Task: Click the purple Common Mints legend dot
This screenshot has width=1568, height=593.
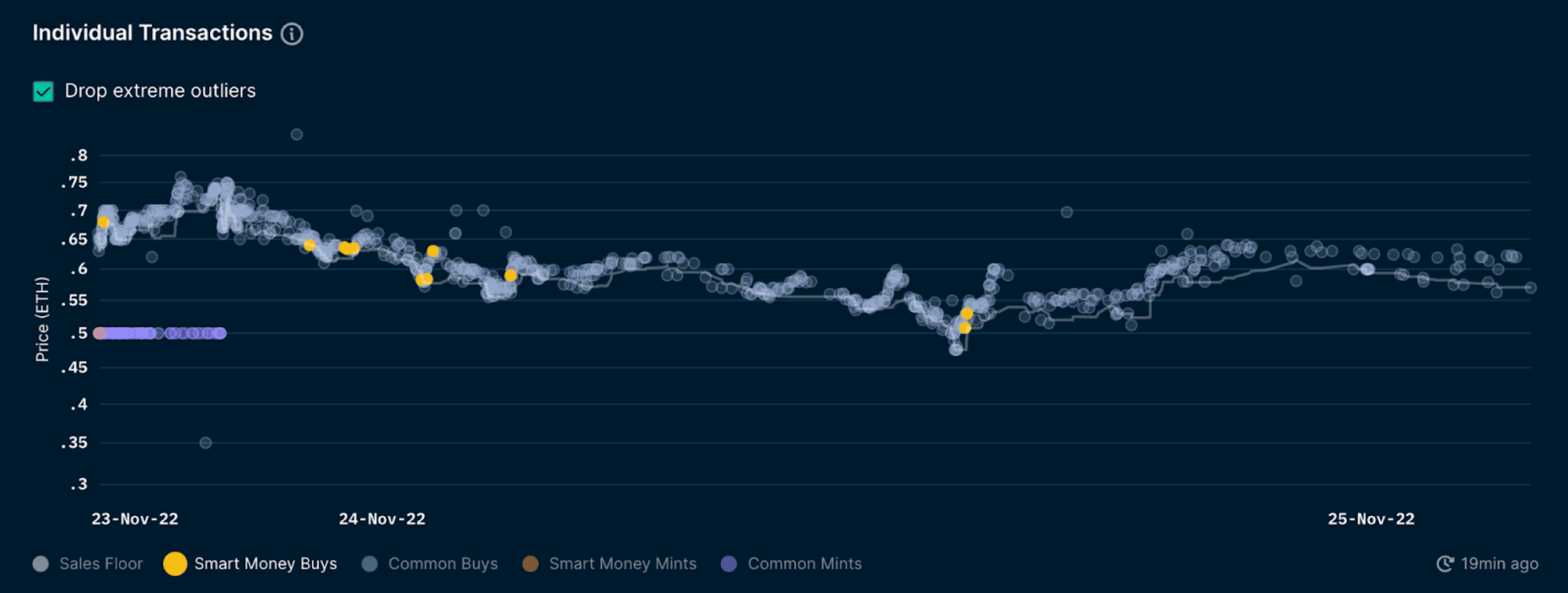Action: click(x=729, y=564)
